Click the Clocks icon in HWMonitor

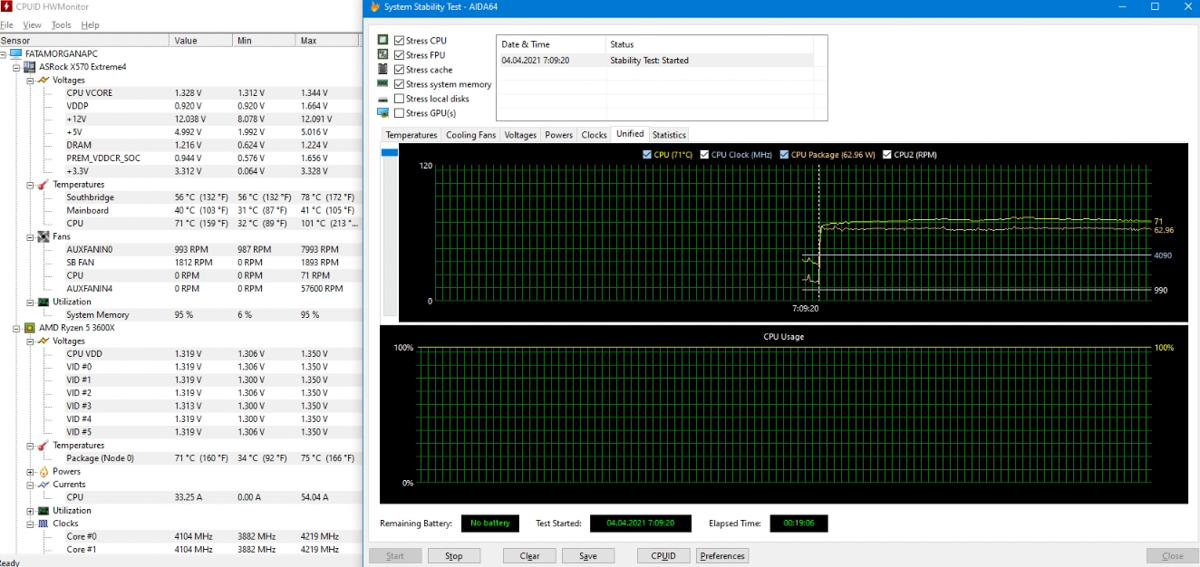click(x=43, y=523)
